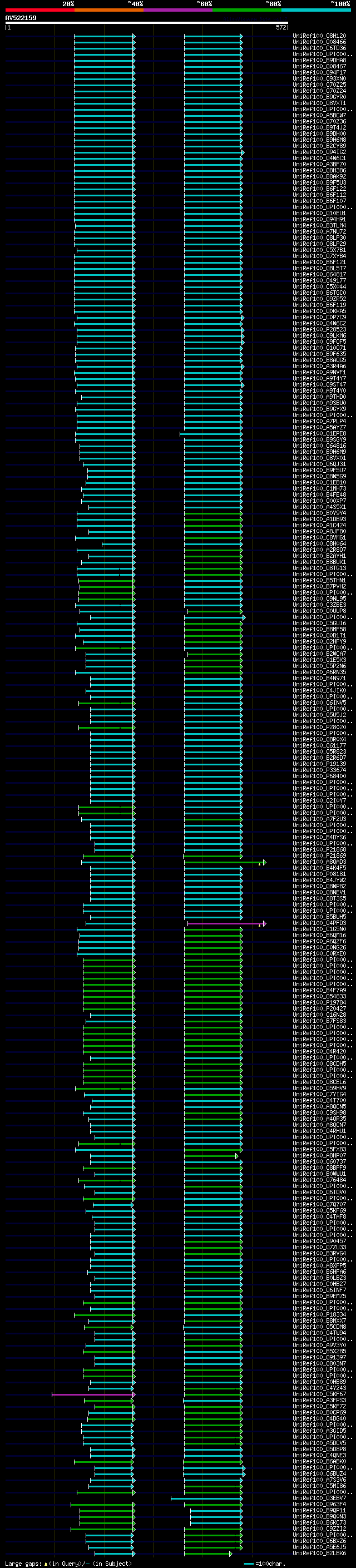
Task: Select the UniRef100_Q8H386 label
Action: [x=319, y=170]
